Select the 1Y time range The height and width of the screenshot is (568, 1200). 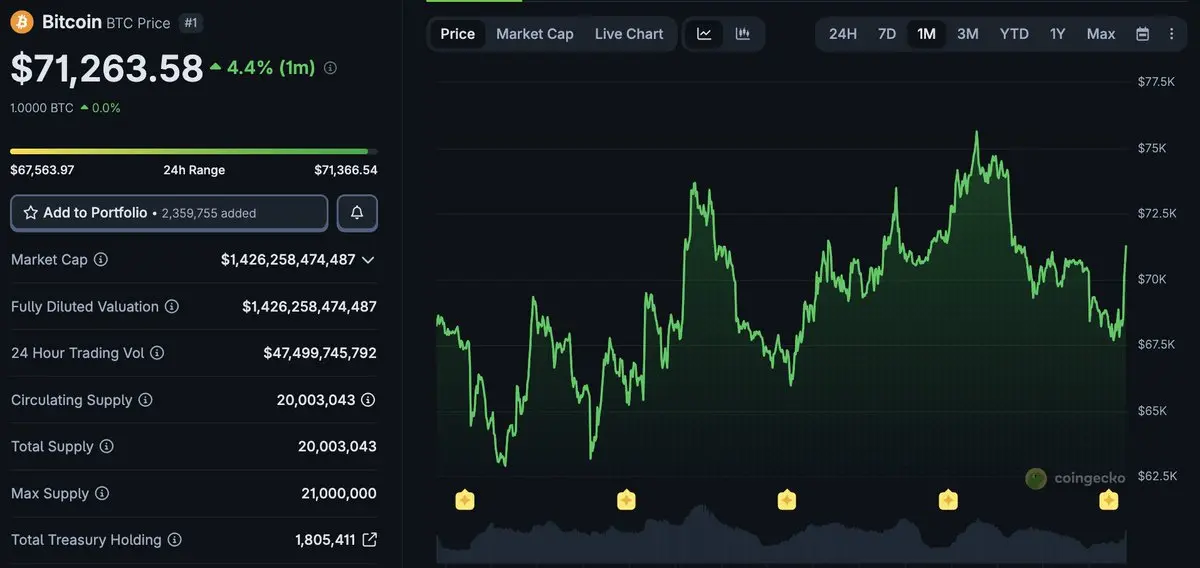coord(1058,34)
